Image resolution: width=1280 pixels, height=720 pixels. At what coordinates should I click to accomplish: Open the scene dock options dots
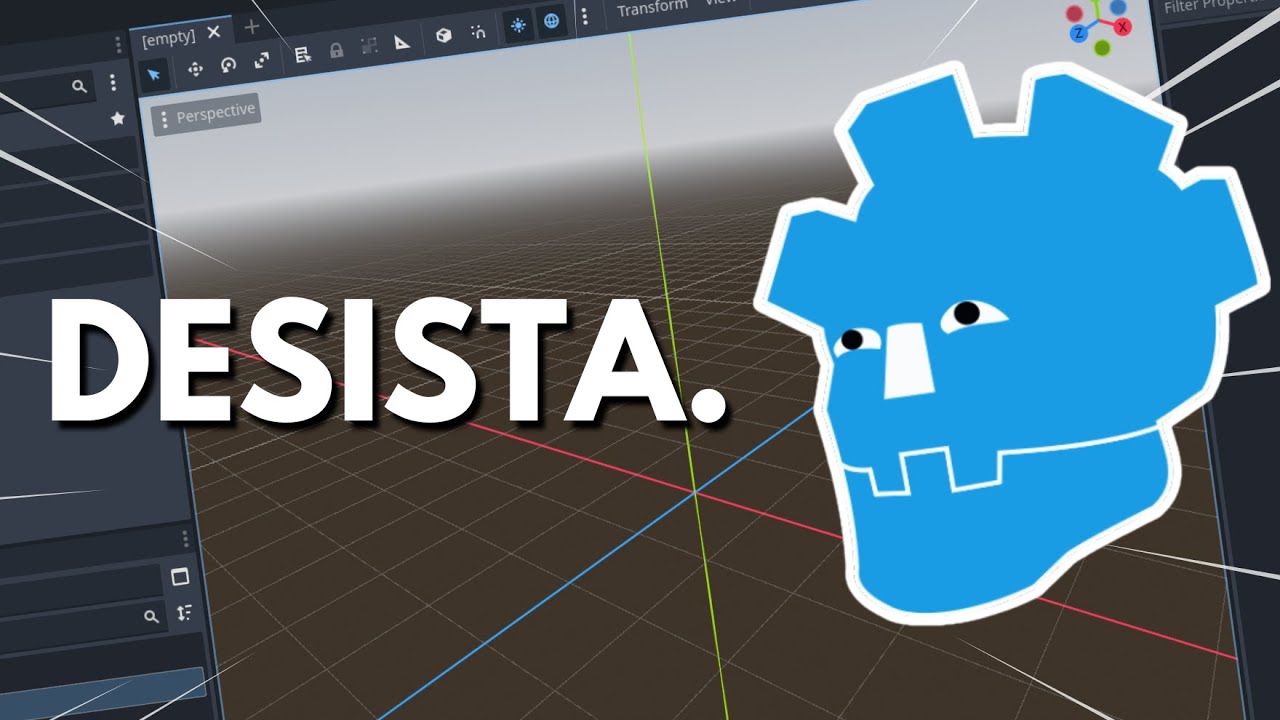[112, 82]
